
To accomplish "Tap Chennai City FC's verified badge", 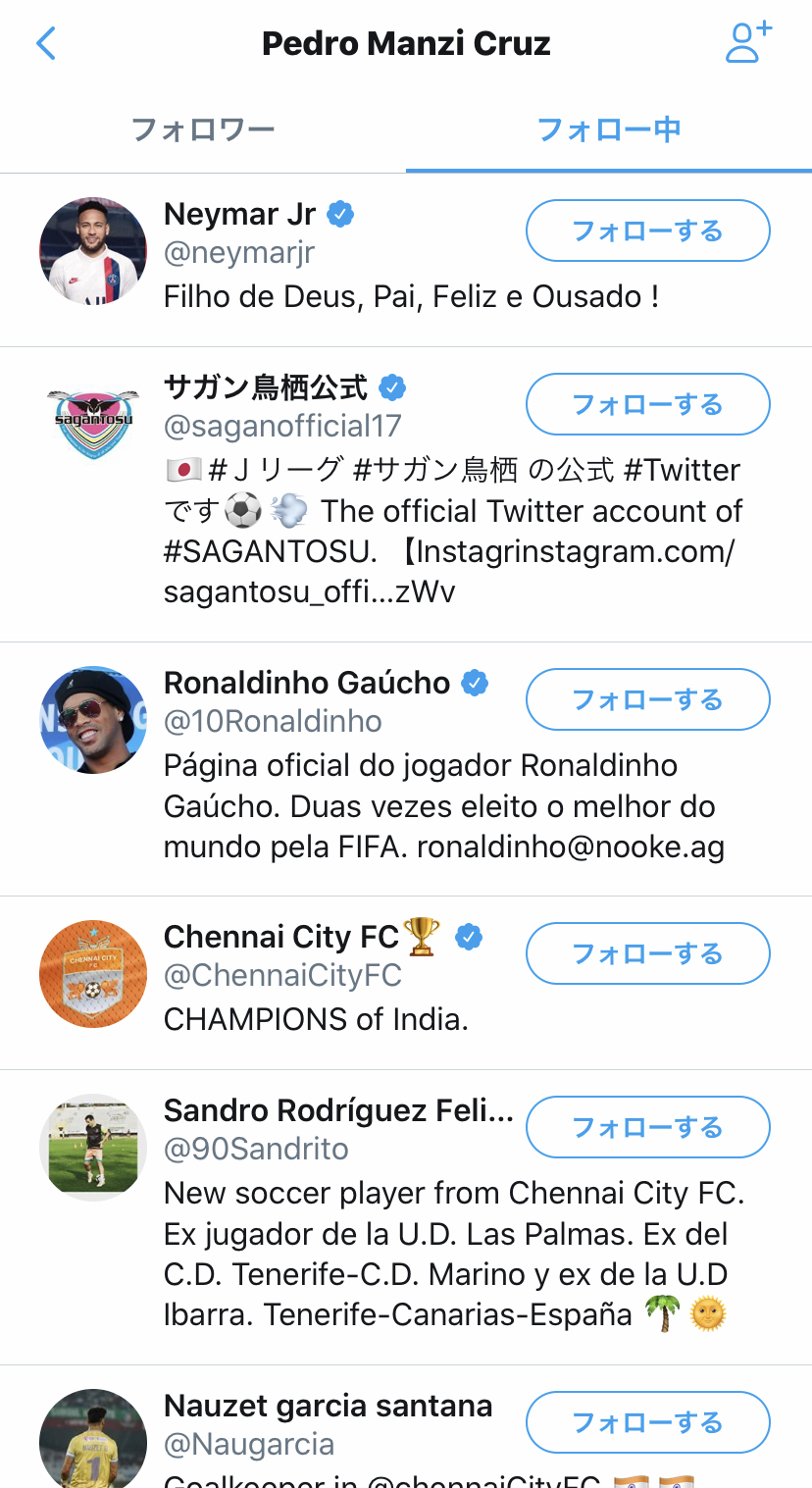I will [x=470, y=938].
